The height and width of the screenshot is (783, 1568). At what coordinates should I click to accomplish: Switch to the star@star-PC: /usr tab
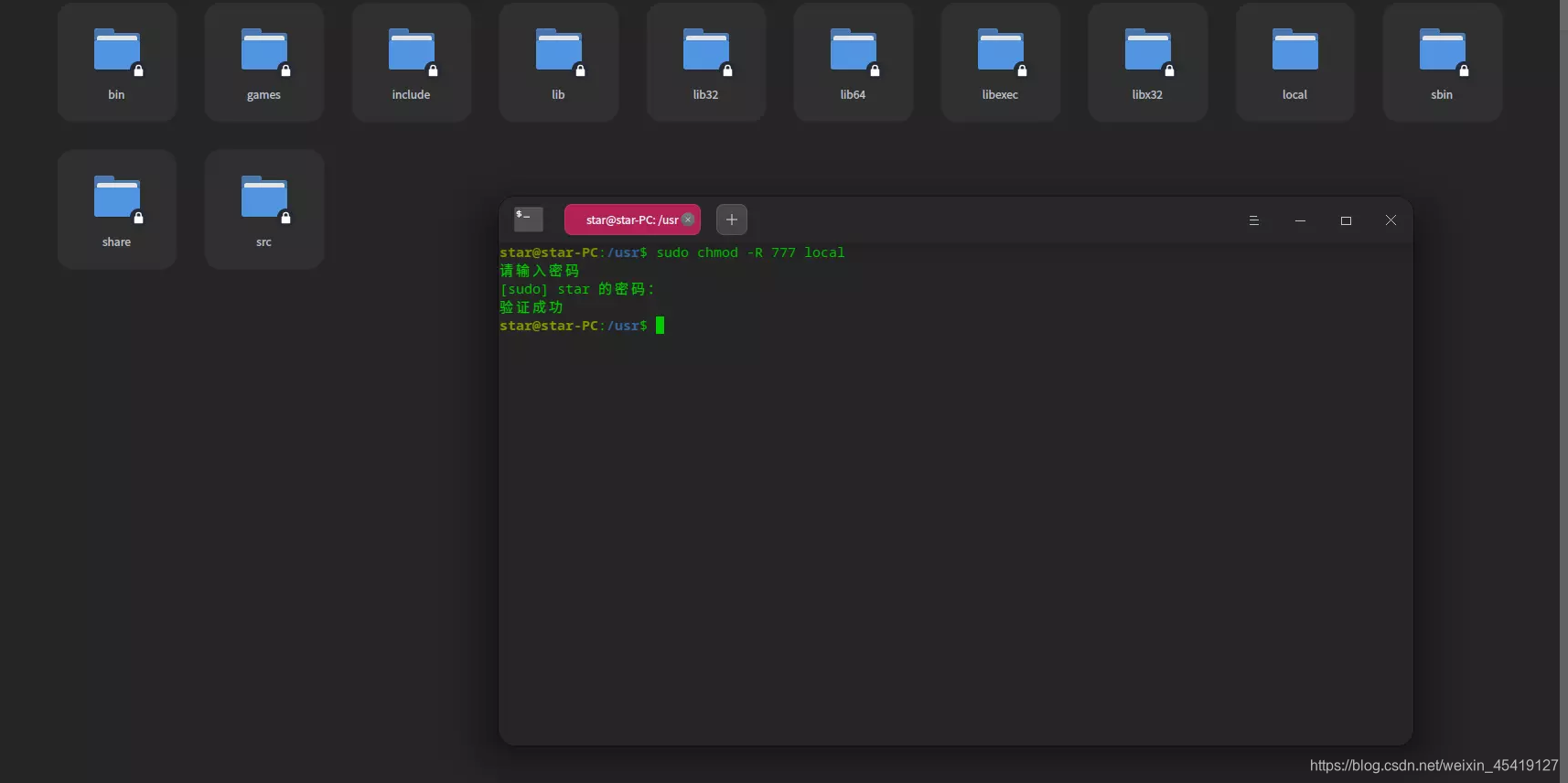tap(632, 220)
